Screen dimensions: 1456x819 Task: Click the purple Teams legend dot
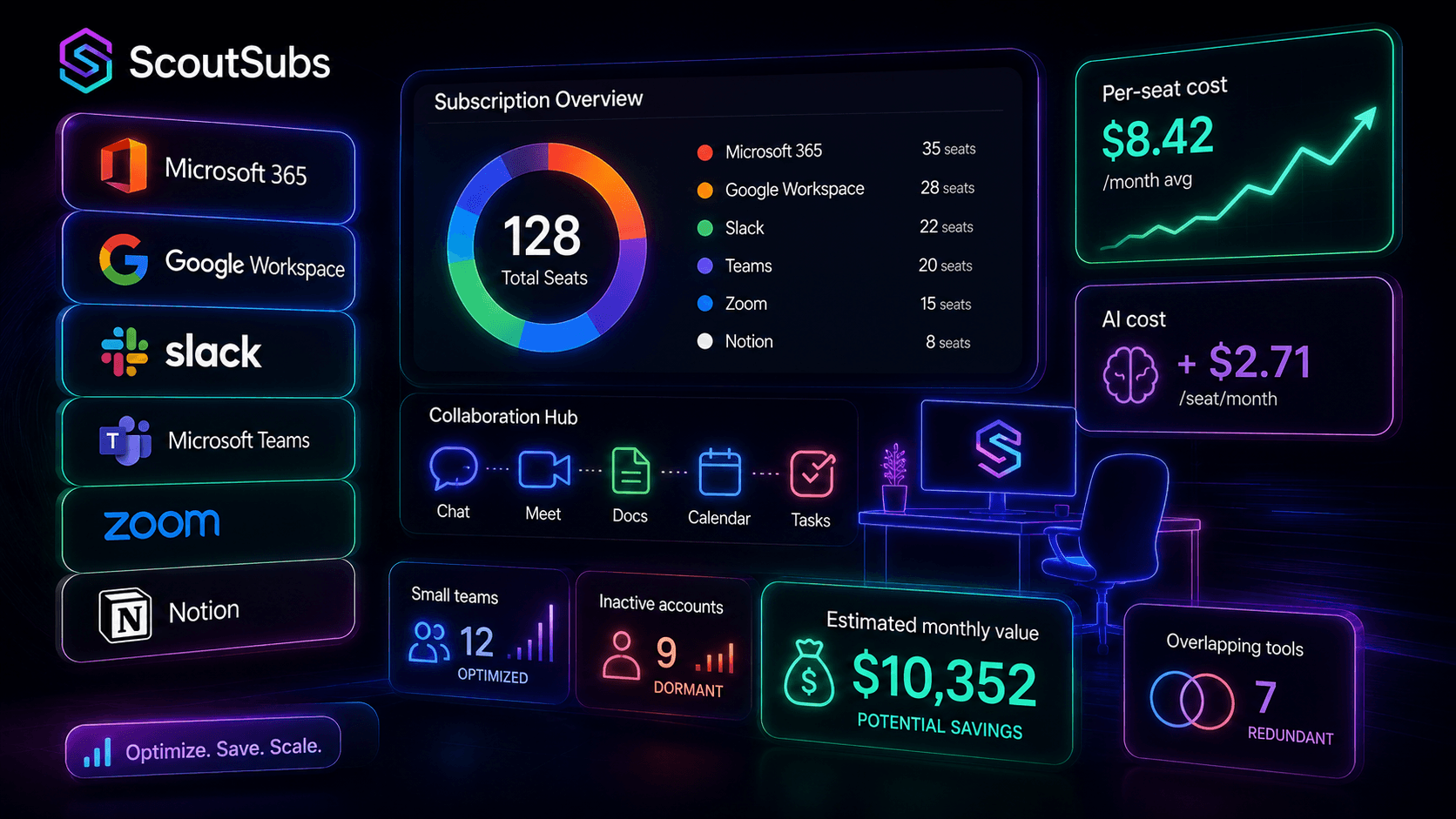click(x=705, y=265)
